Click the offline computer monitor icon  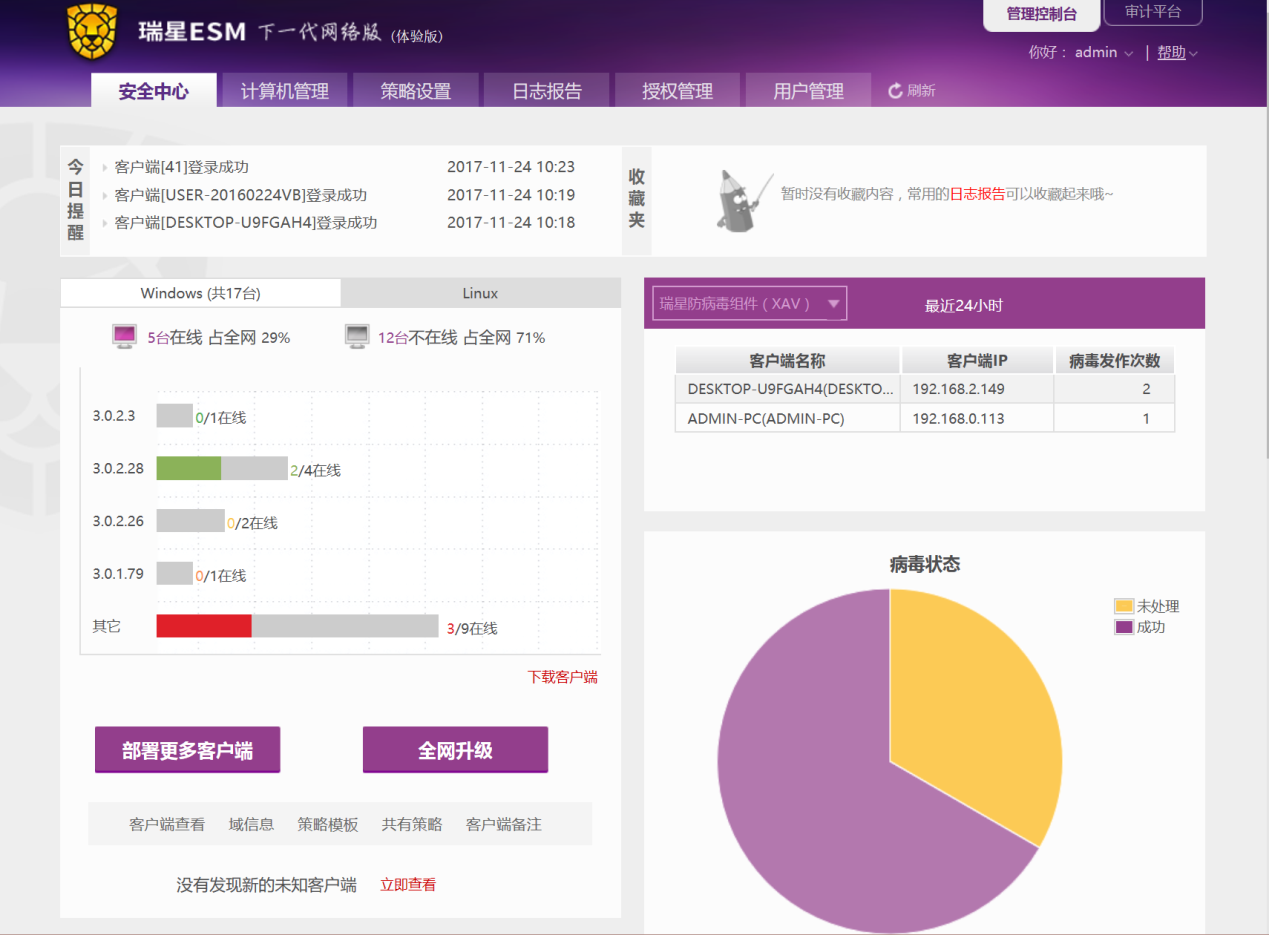coord(357,337)
